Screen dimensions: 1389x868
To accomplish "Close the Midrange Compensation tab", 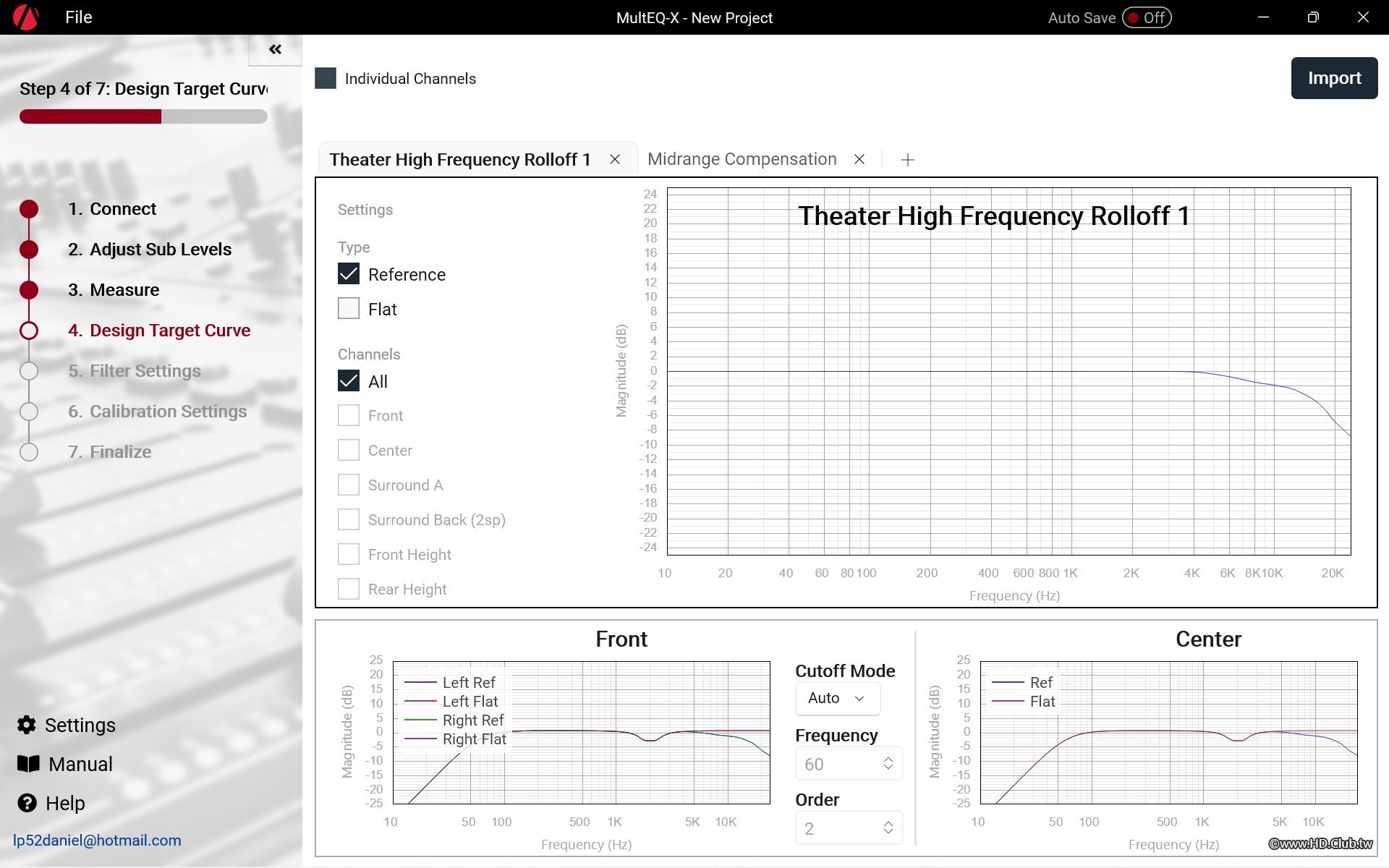I will coord(859,159).
